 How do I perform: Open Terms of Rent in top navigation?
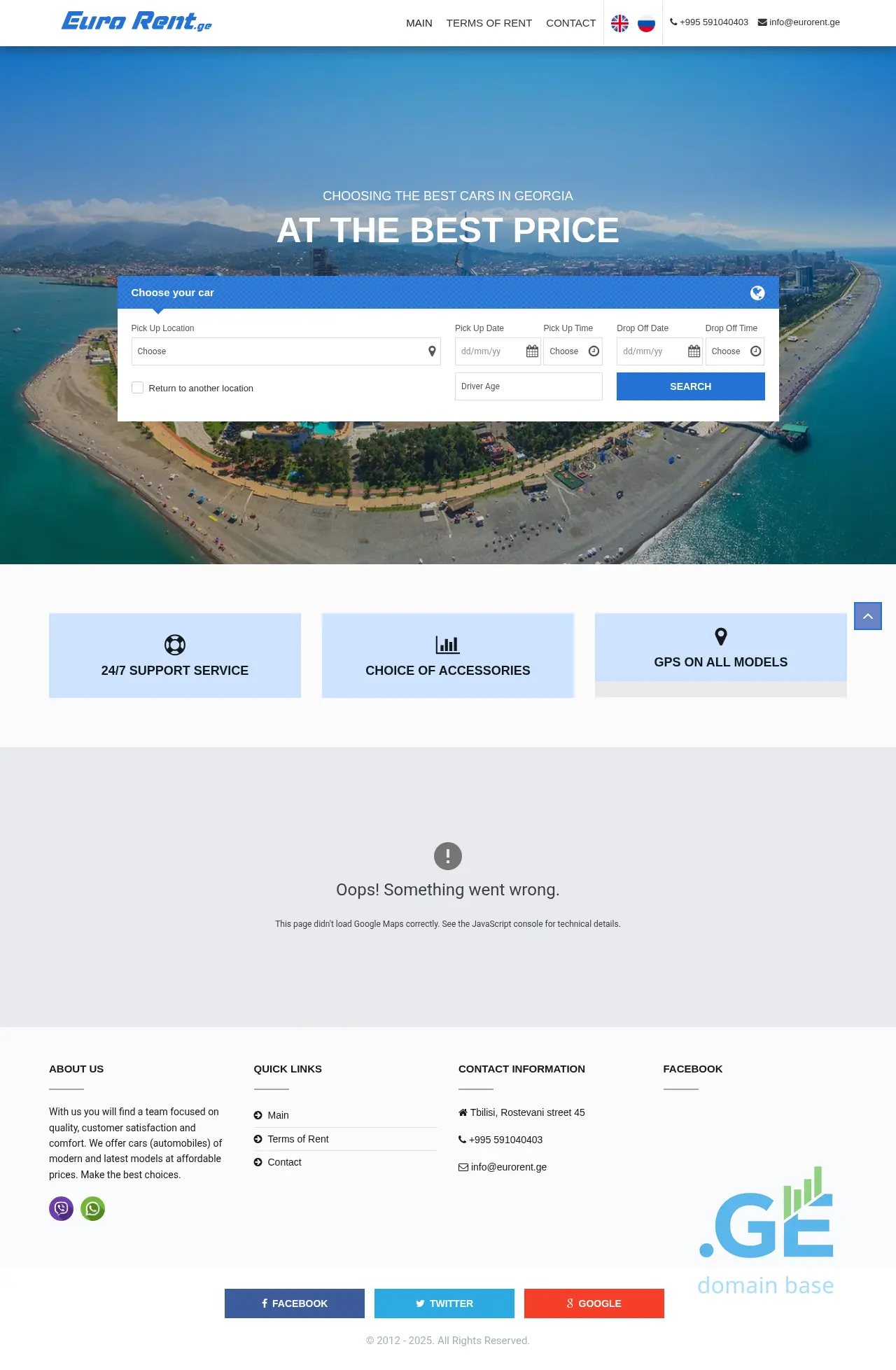(489, 23)
